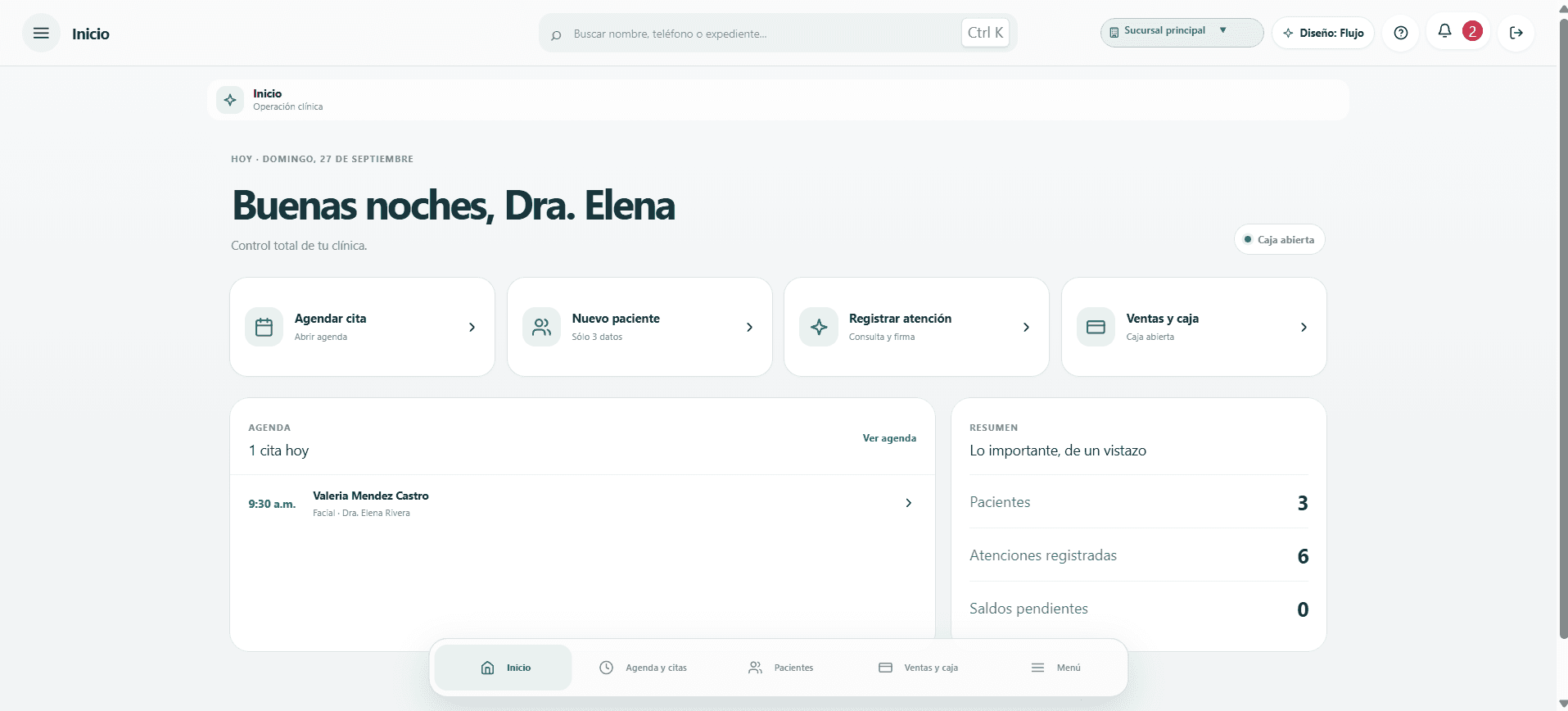
Task: Click the building icon in Sucursal principal
Action: click(x=1114, y=33)
